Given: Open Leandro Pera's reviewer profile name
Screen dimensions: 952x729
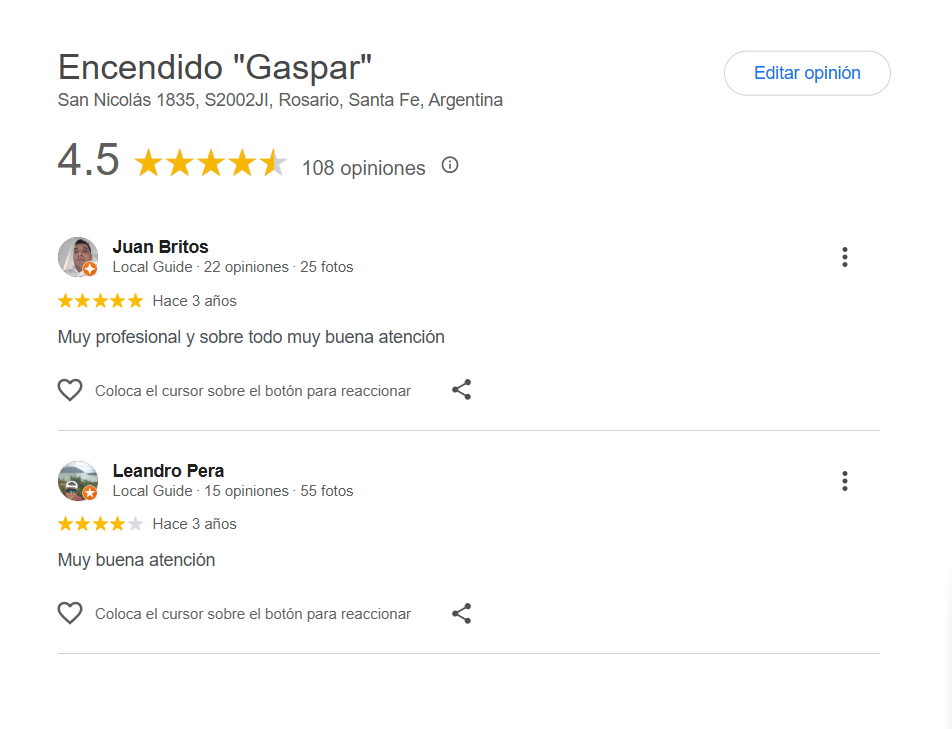Looking at the screenshot, I should pos(168,471).
